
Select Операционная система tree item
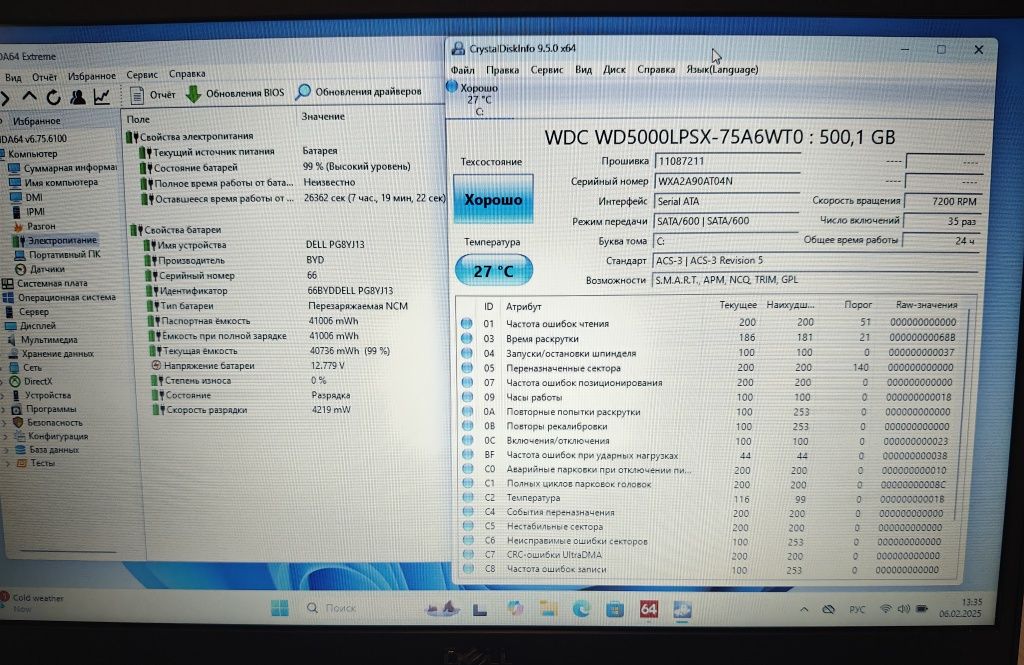pos(59,297)
